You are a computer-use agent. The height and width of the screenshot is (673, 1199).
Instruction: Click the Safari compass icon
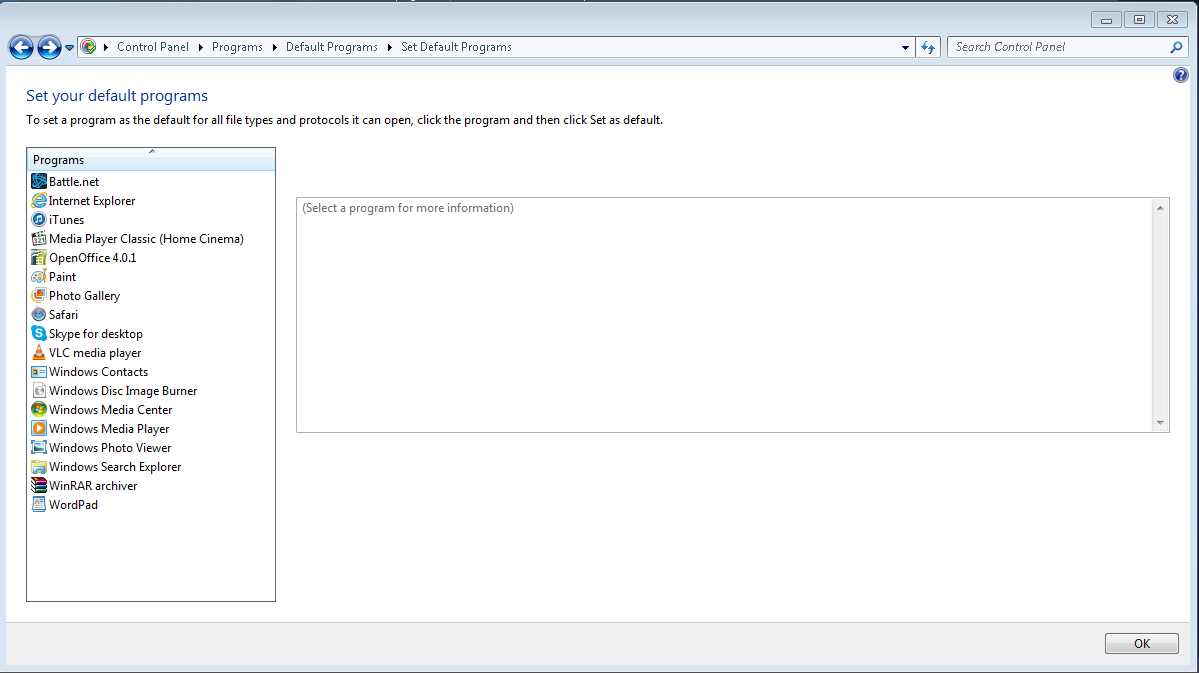[x=39, y=314]
